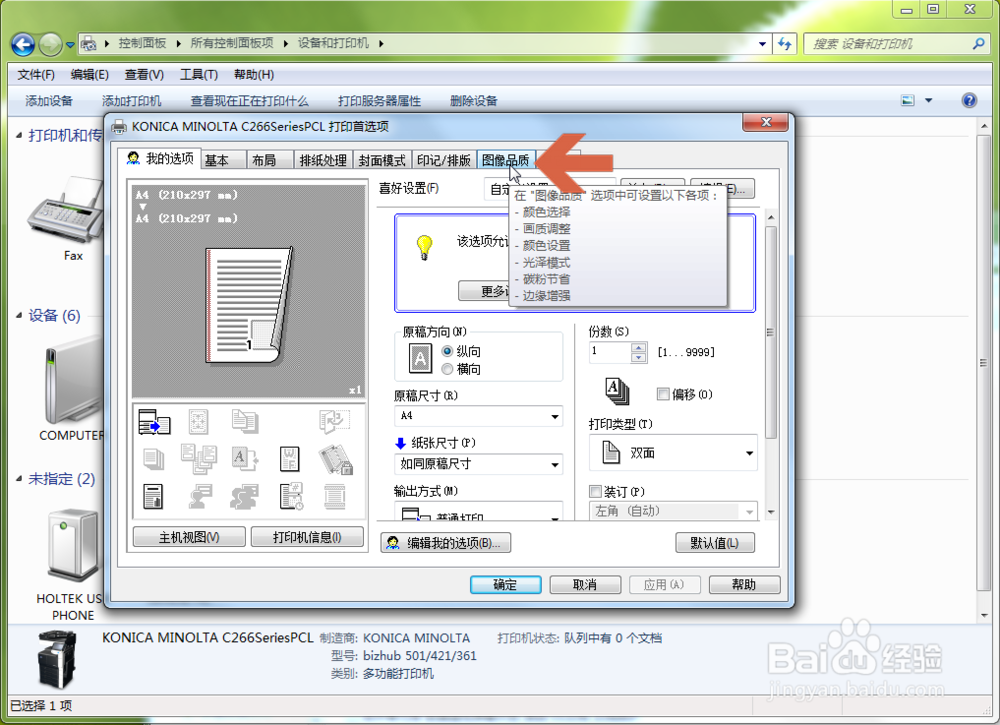
Task: Click the group account track icon
Action: click(x=244, y=497)
